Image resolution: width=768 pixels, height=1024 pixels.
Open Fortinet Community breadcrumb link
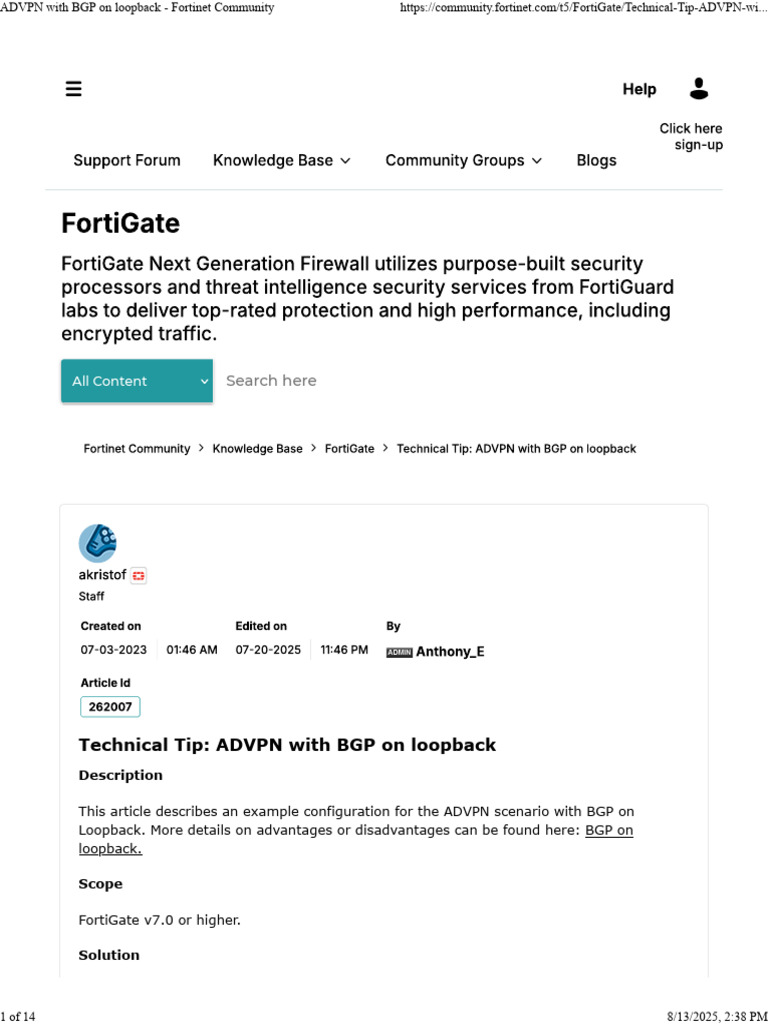(136, 449)
